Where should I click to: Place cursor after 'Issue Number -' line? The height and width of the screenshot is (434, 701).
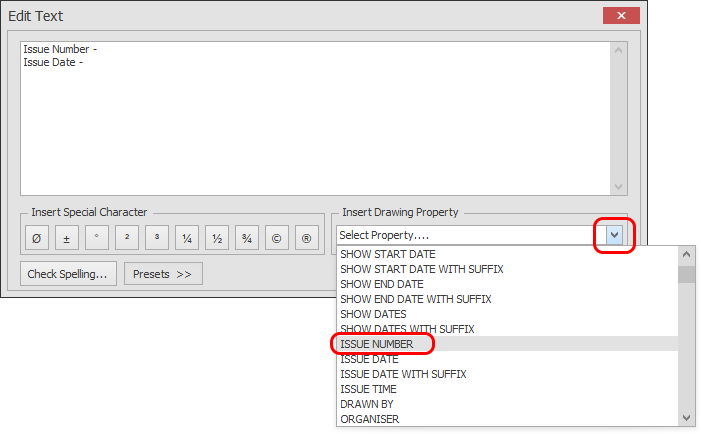pos(98,49)
